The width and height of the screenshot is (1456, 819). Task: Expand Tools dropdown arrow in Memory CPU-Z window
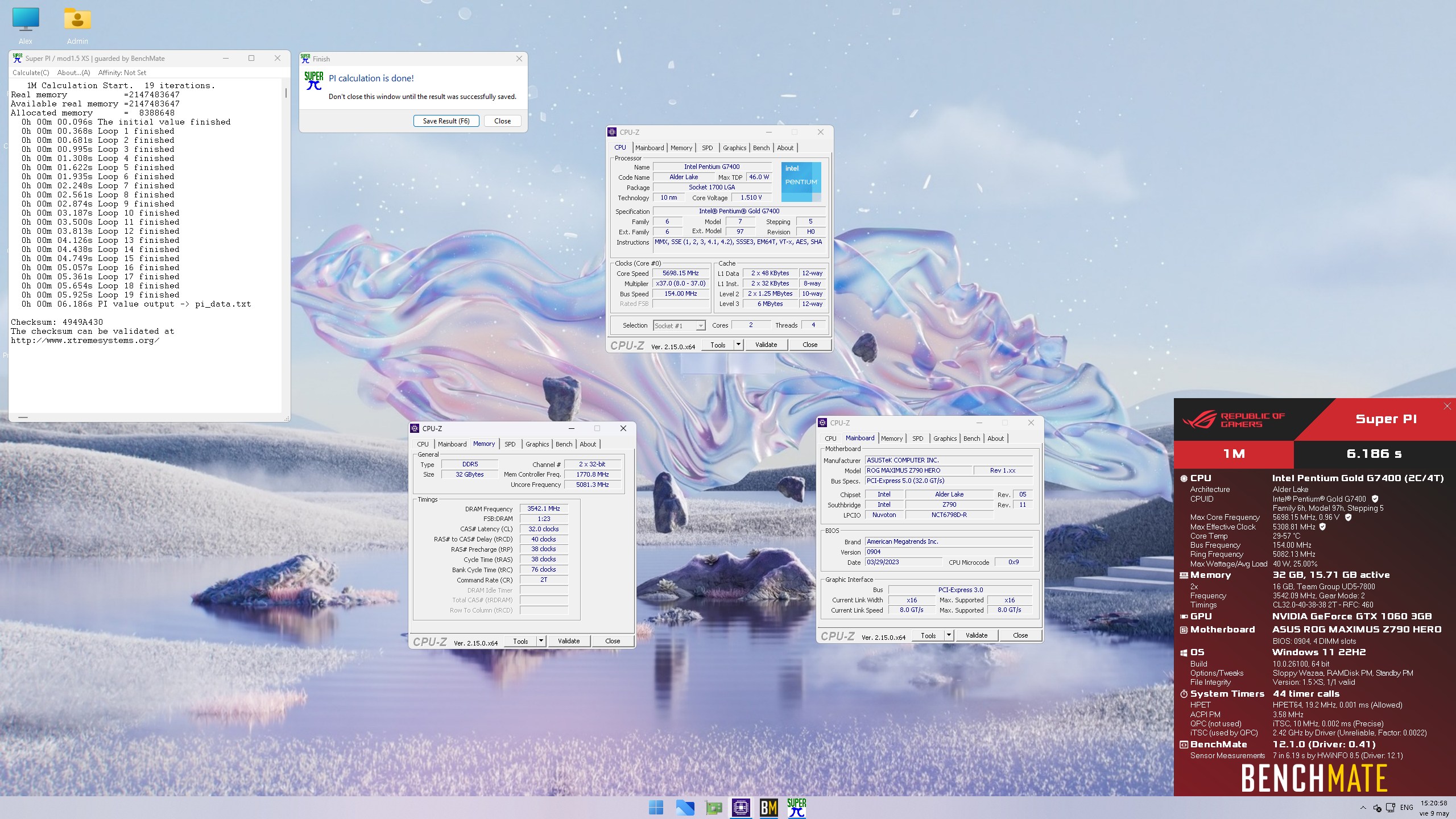pyautogui.click(x=541, y=641)
